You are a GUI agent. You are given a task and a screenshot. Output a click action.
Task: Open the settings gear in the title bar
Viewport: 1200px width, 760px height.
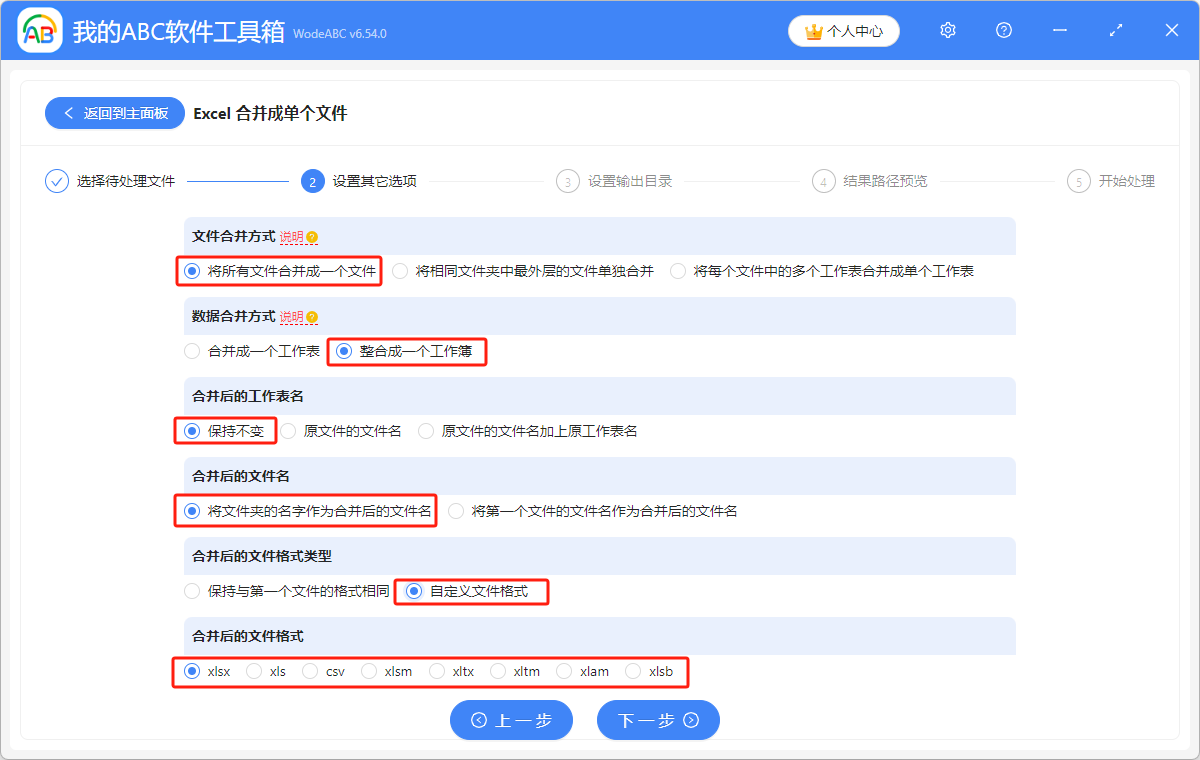coord(947,30)
